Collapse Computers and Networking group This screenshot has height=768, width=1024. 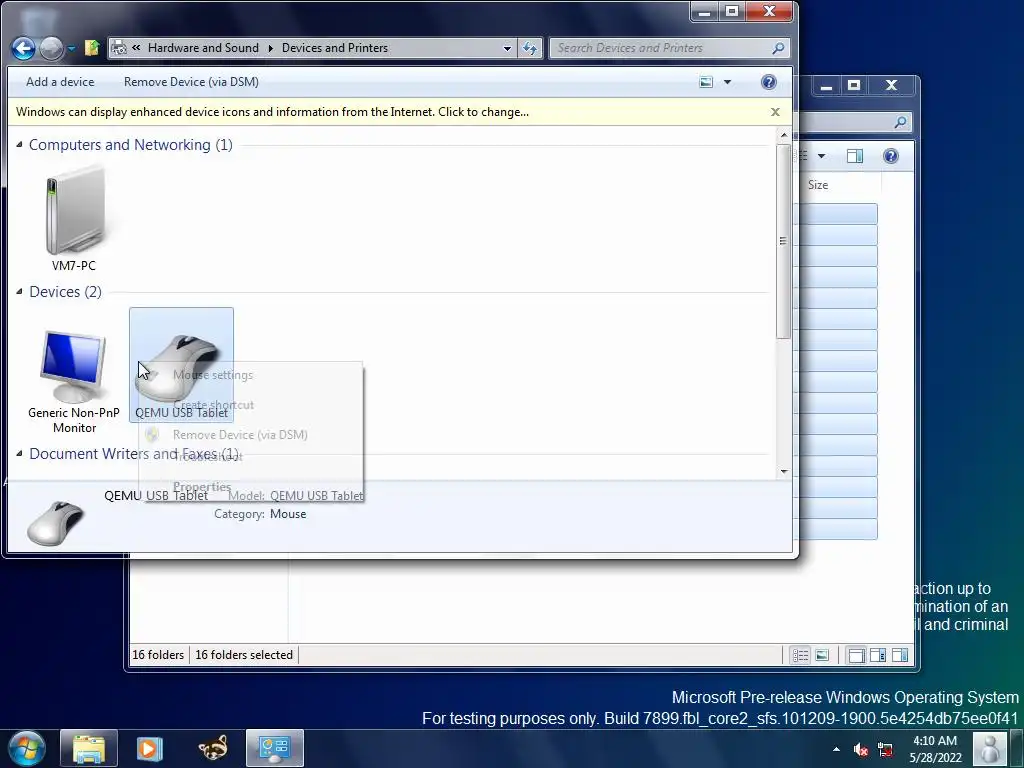(19, 144)
